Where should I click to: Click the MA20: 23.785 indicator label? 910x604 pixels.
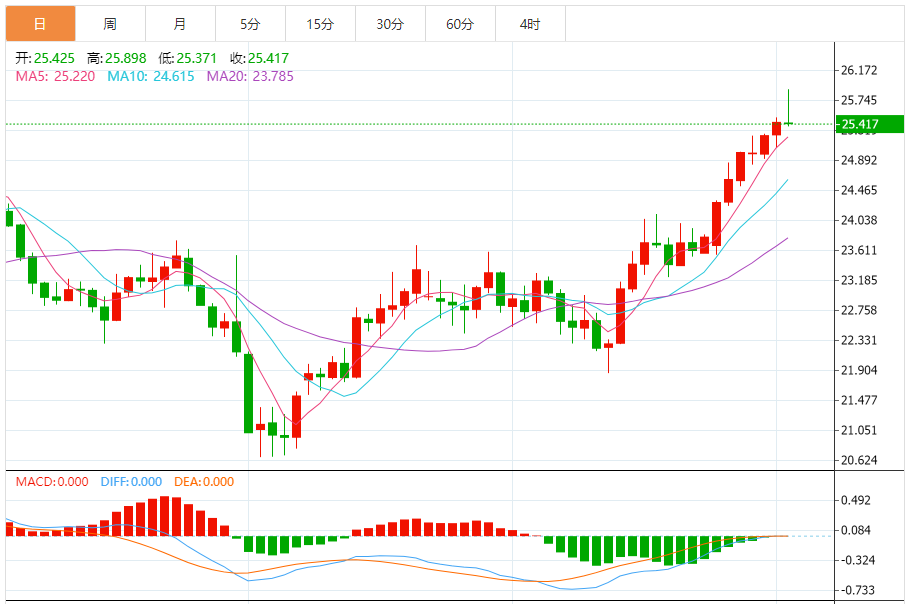[x=250, y=77]
